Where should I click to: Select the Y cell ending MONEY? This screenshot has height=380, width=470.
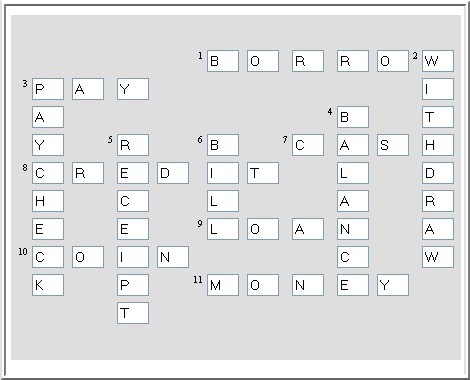tap(393, 285)
